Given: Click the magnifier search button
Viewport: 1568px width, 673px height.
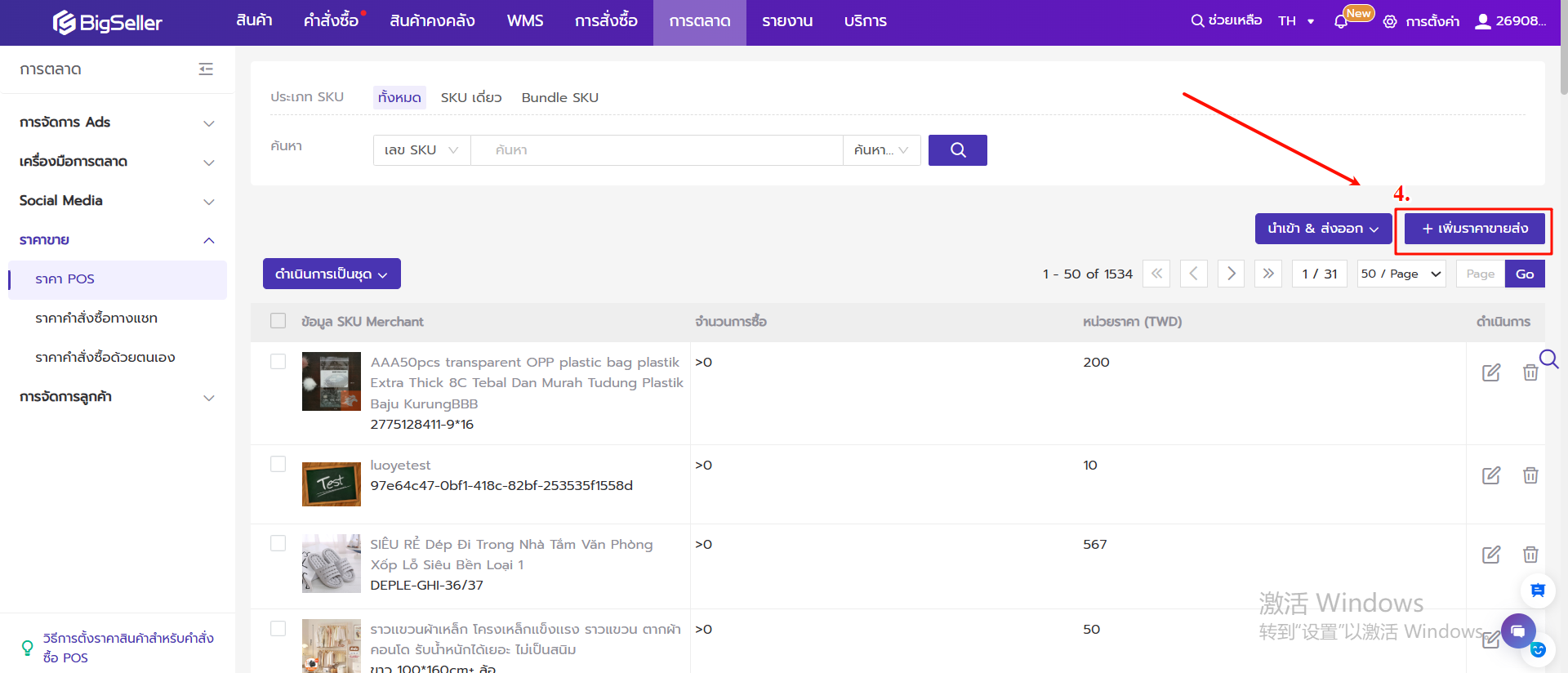Looking at the screenshot, I should pos(957,150).
